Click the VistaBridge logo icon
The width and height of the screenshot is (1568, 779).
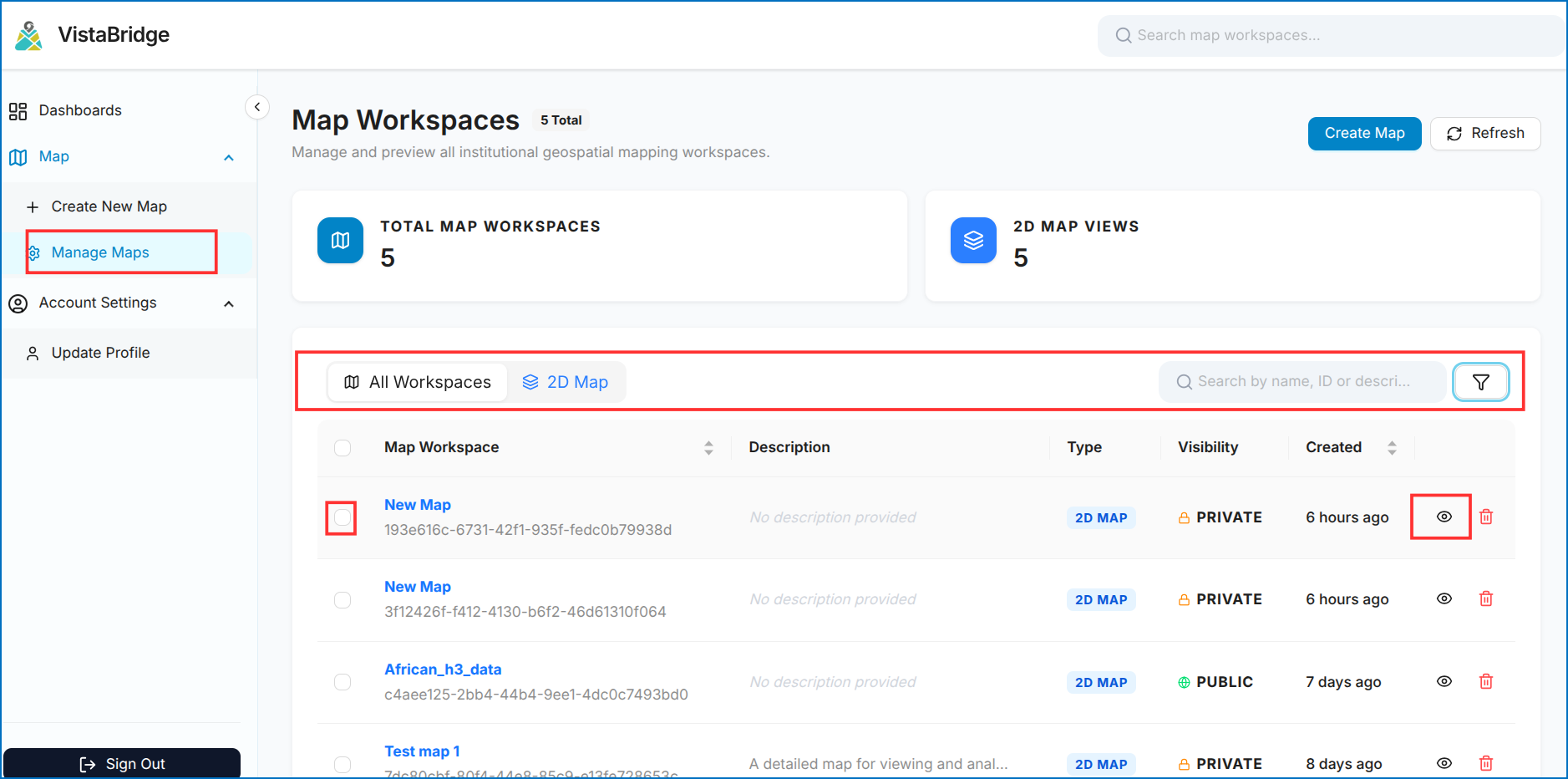[29, 35]
